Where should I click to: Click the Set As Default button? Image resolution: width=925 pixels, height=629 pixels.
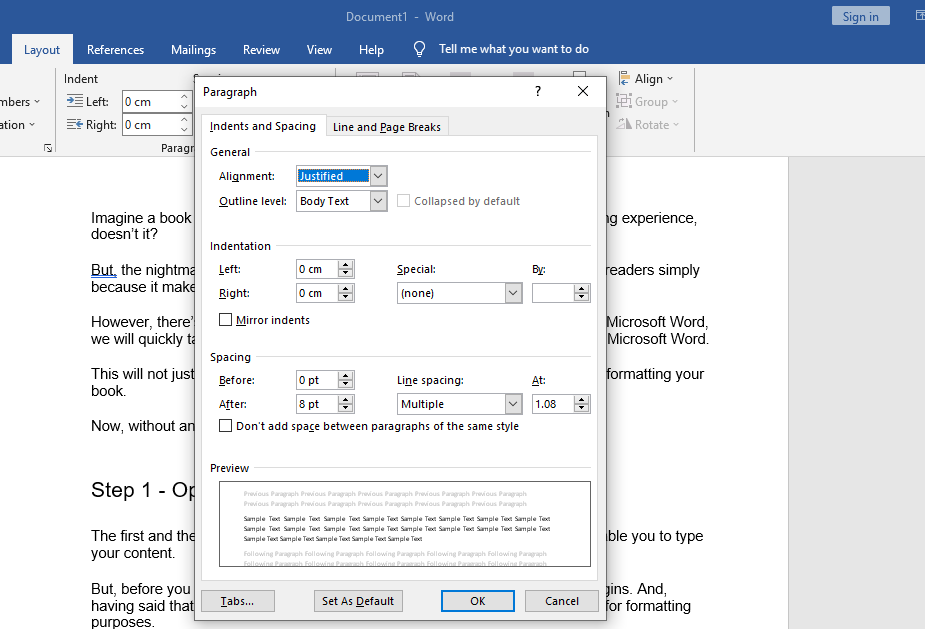[x=358, y=601]
